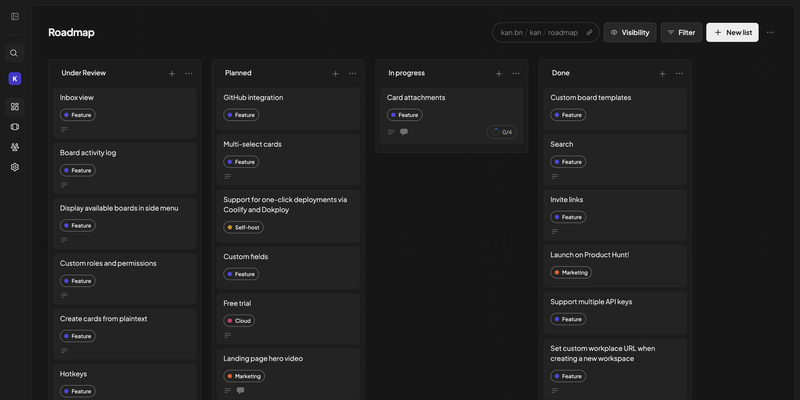
Task: Open the Custom fields card
Action: point(288,268)
